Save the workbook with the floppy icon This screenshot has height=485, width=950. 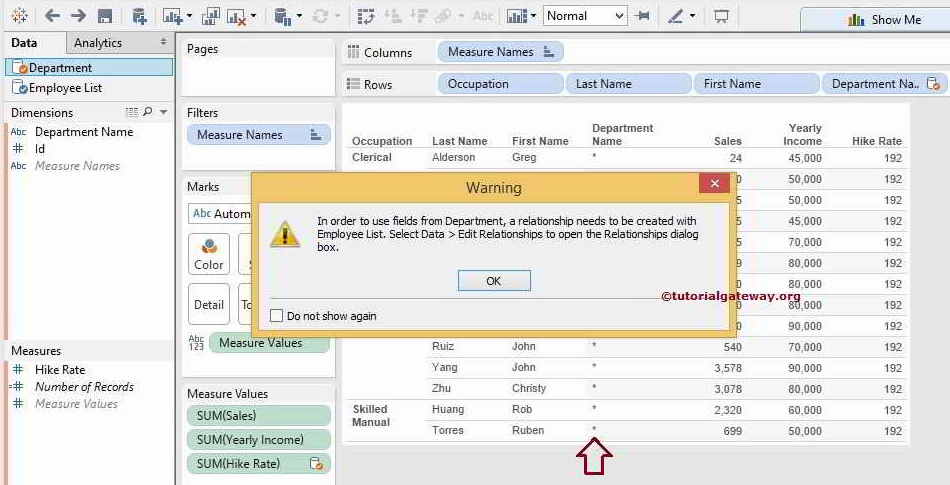point(105,16)
